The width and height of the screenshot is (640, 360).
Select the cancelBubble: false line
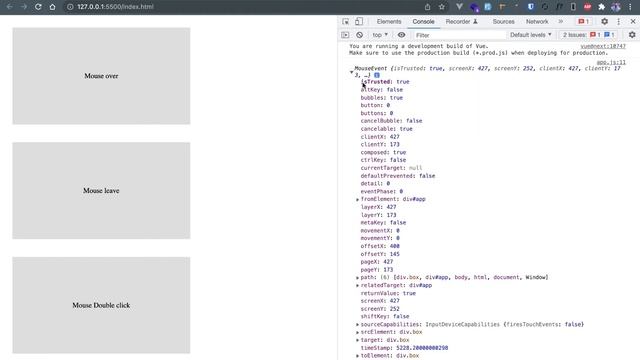tap(391, 121)
